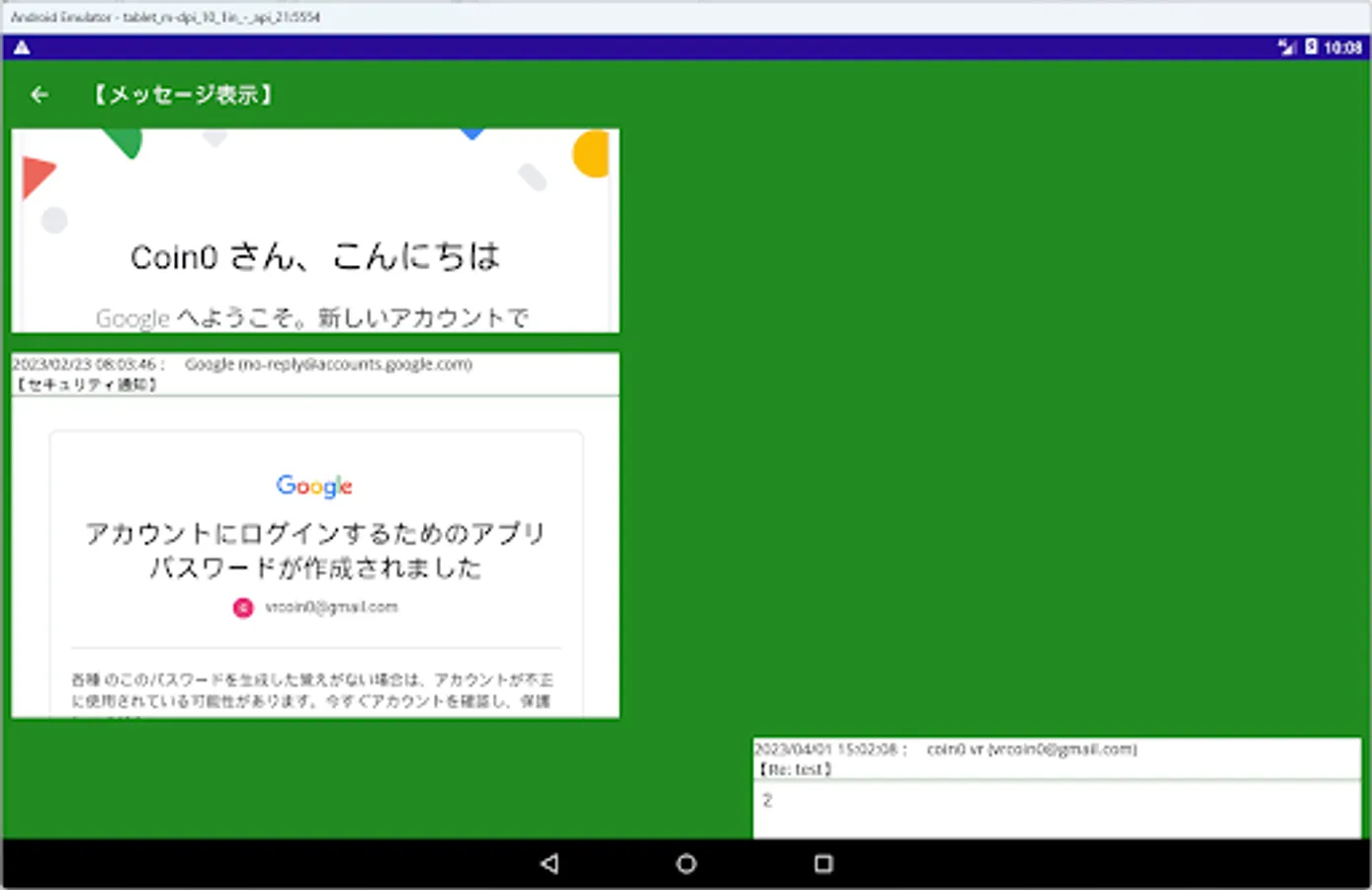1372x890 pixels.
Task: Tap the battery icon in the status bar
Action: (1311, 46)
